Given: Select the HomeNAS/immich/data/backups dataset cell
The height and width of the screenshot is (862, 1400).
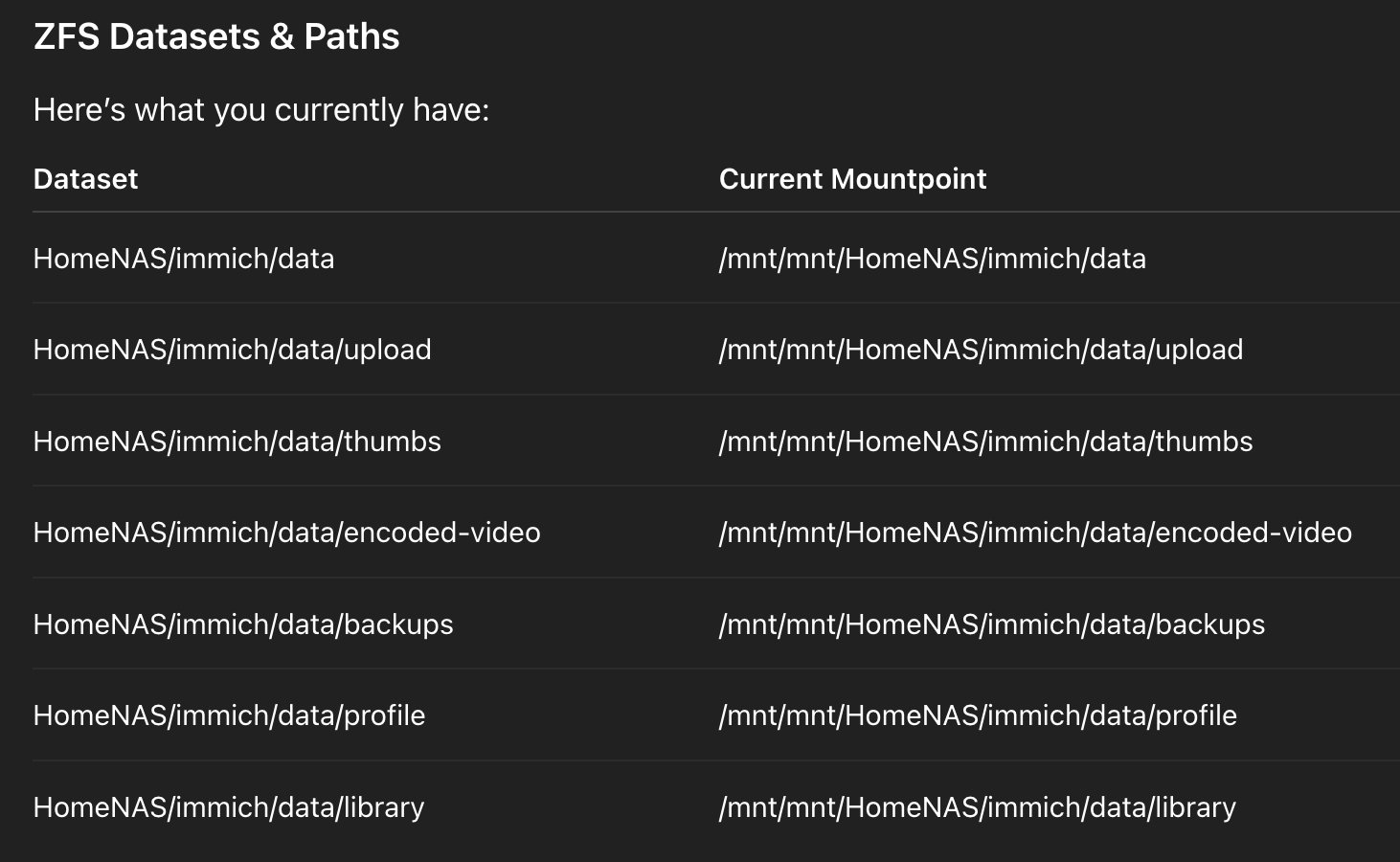Looking at the screenshot, I should (243, 624).
